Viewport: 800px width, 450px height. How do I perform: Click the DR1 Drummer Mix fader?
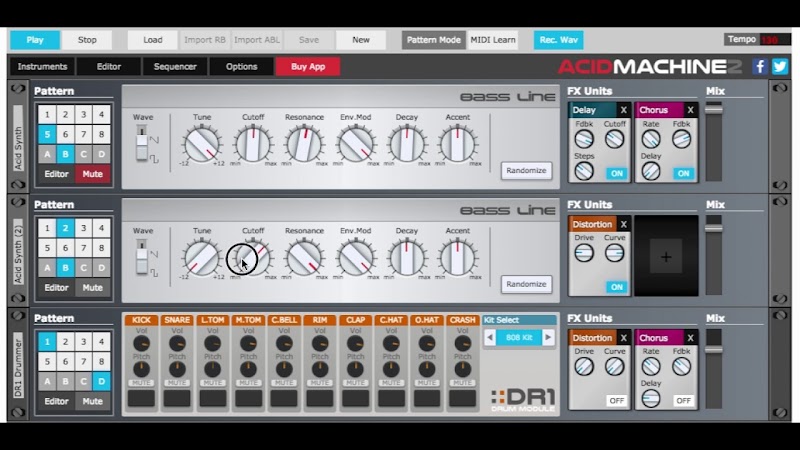pos(714,349)
